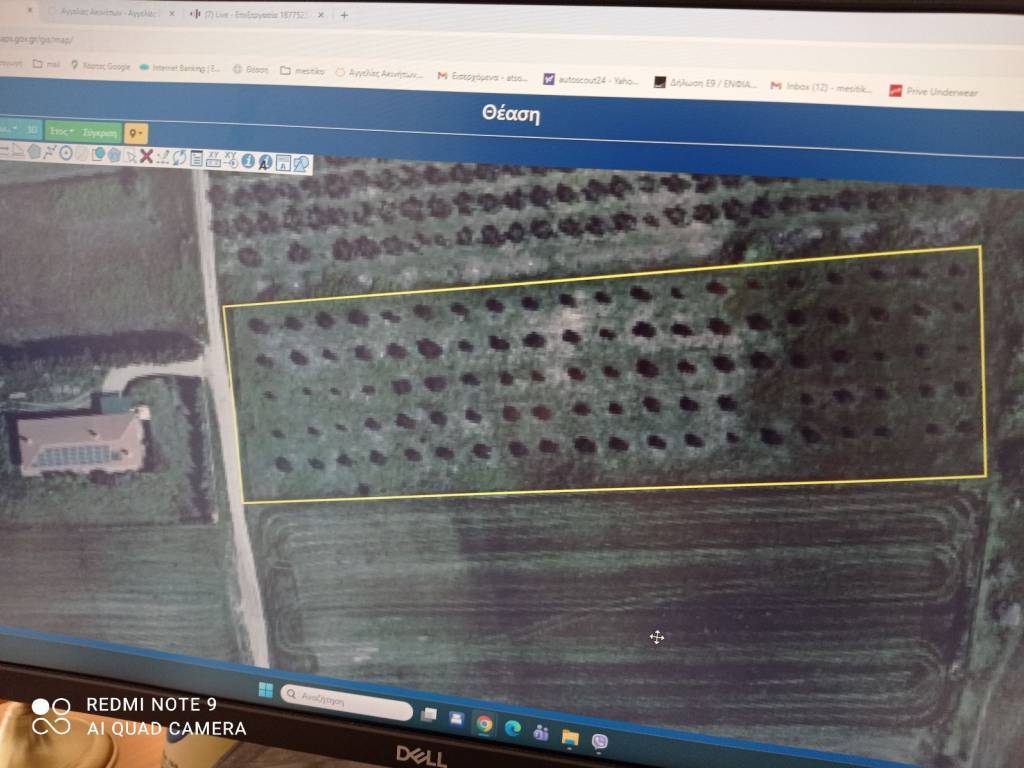
Task: Select the info with letter A tool
Action: click(x=265, y=161)
